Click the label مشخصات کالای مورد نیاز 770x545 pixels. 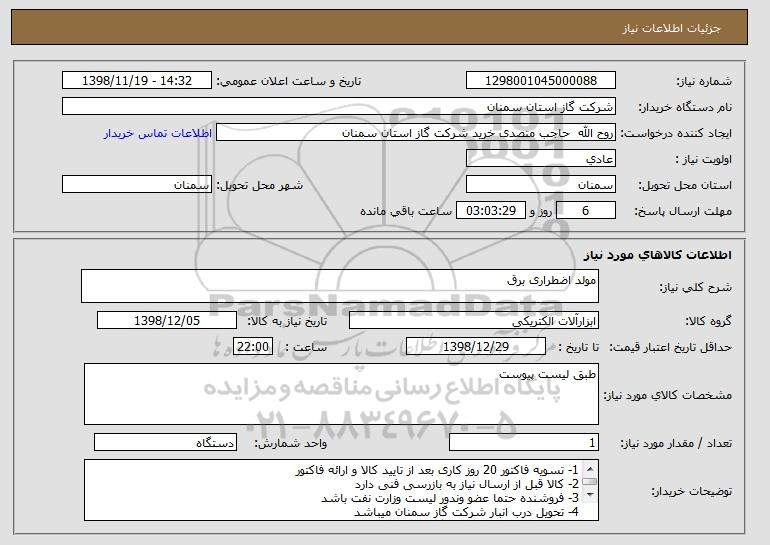[667, 395]
